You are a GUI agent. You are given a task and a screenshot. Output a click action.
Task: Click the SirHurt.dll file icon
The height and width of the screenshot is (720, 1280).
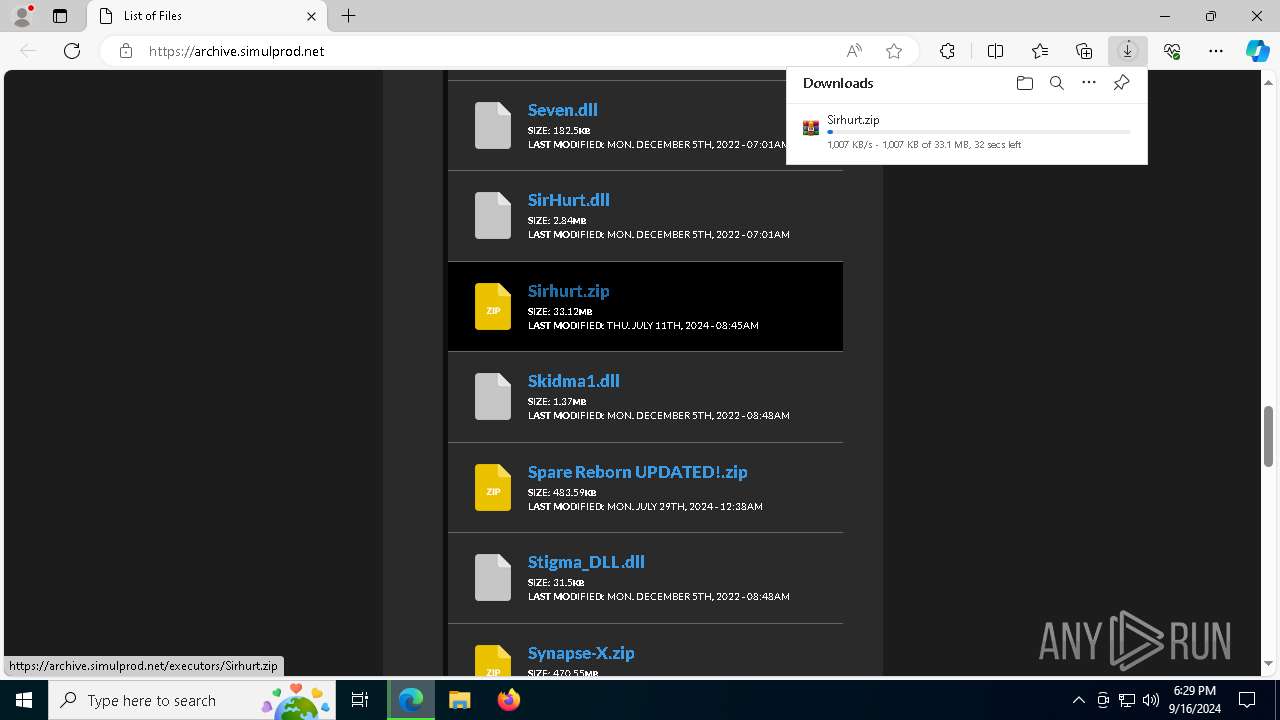click(x=492, y=215)
